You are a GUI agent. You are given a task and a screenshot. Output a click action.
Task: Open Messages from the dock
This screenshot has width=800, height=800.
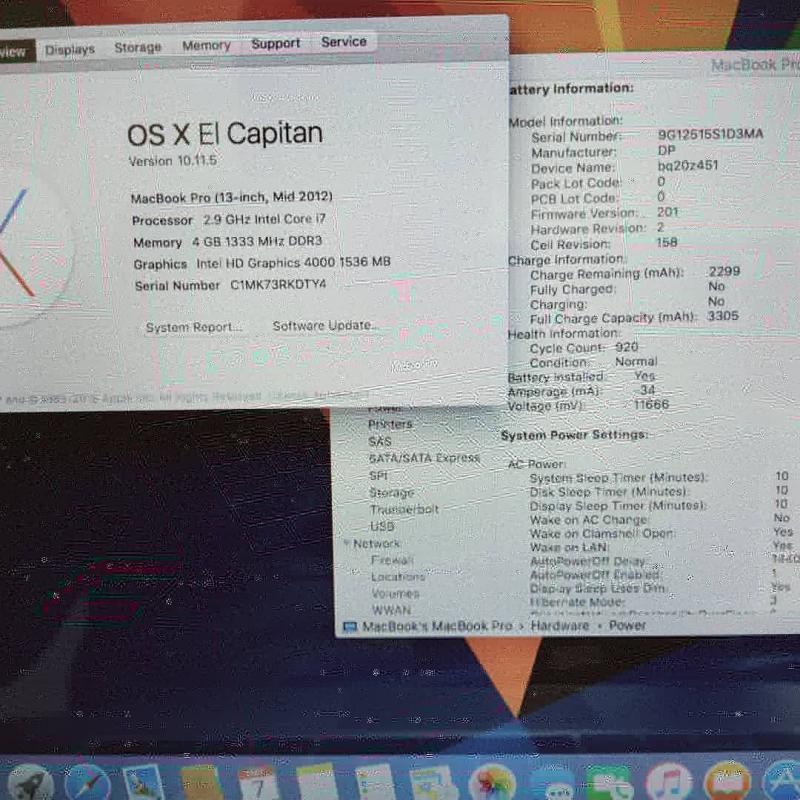click(552, 783)
